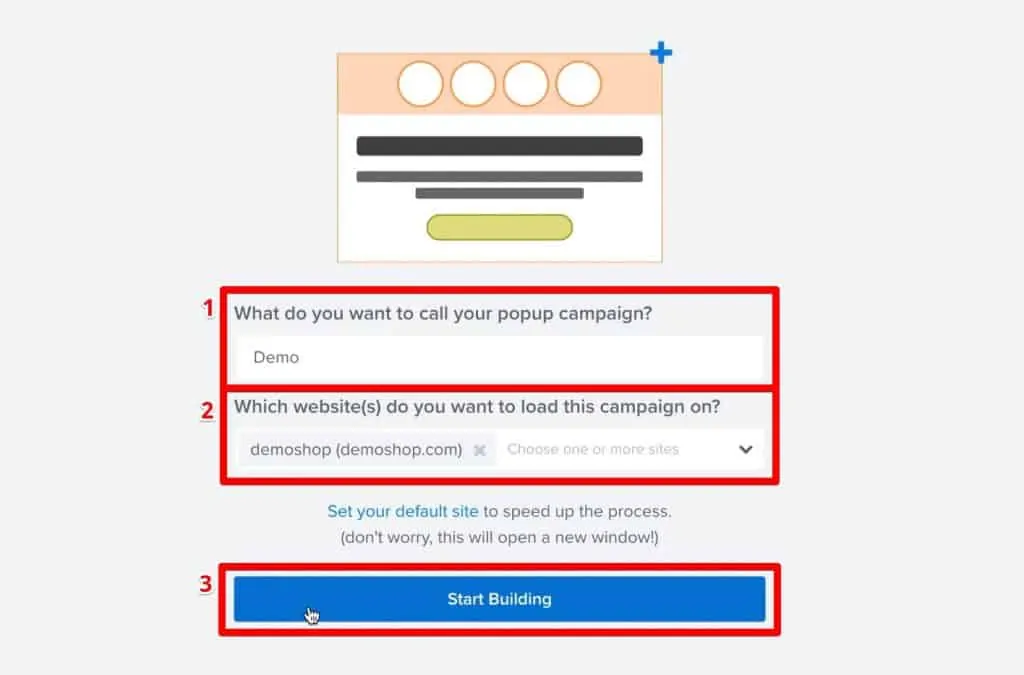This screenshot has height=675, width=1024.
Task: Click the first circle in the popup preview
Action: (421, 83)
